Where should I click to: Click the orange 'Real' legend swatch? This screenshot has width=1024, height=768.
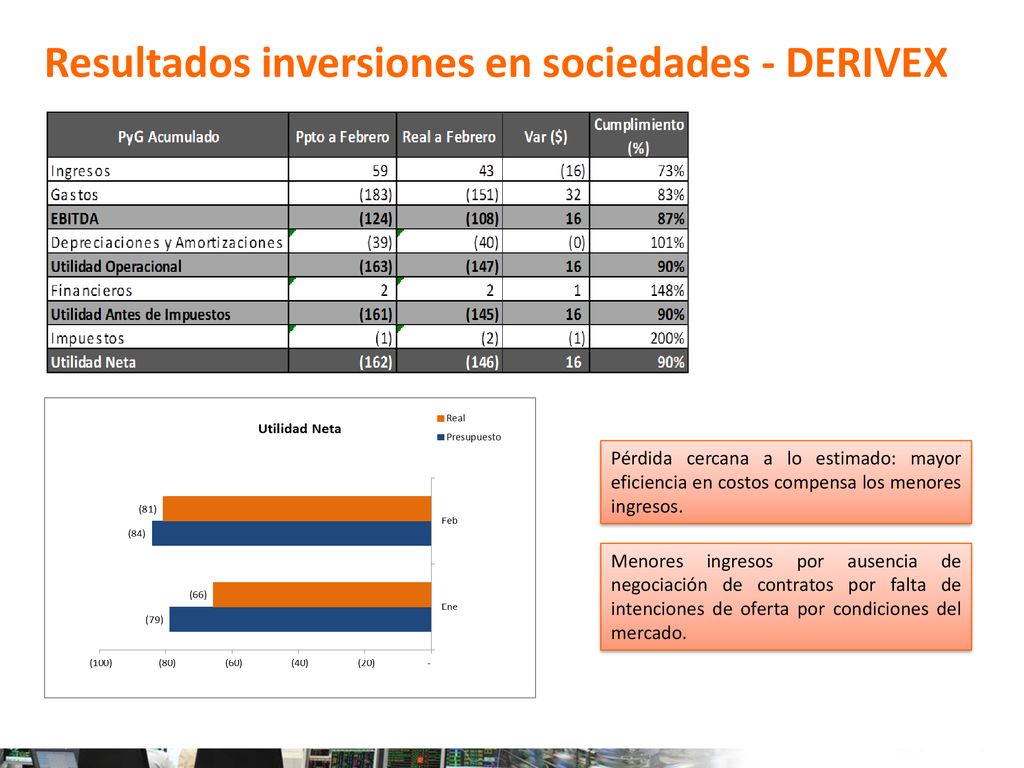tap(441, 419)
